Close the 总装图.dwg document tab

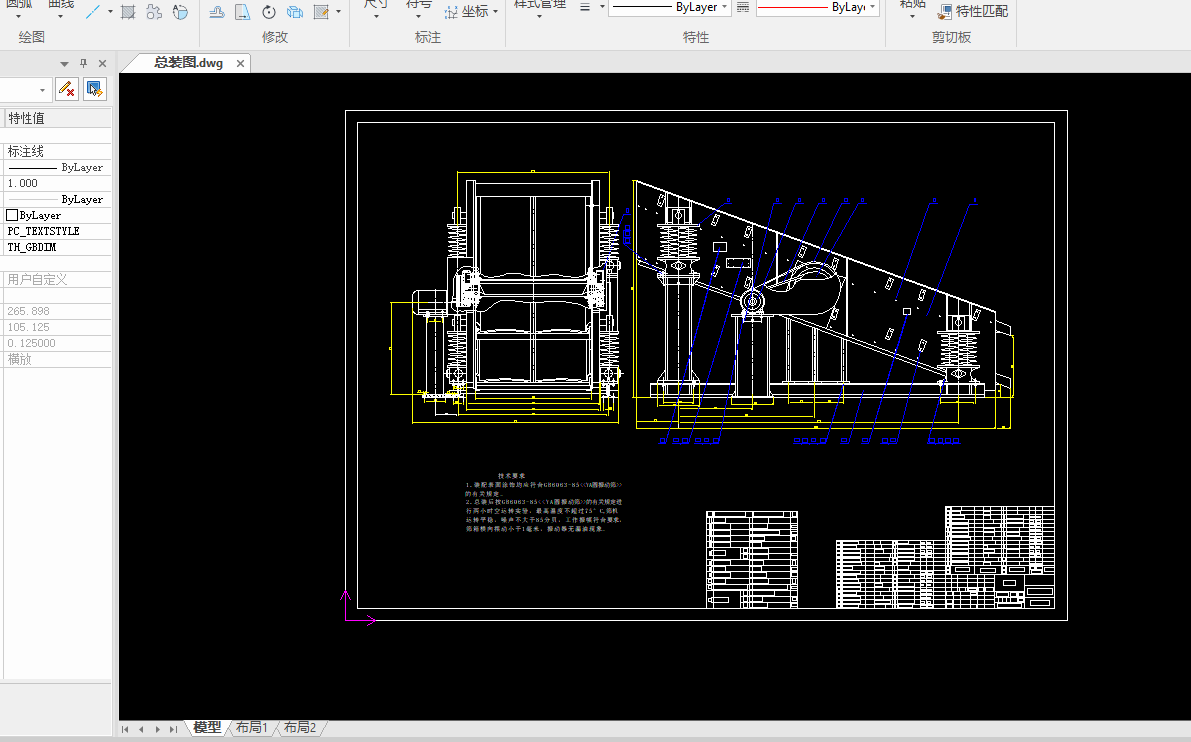pyautogui.click(x=239, y=63)
